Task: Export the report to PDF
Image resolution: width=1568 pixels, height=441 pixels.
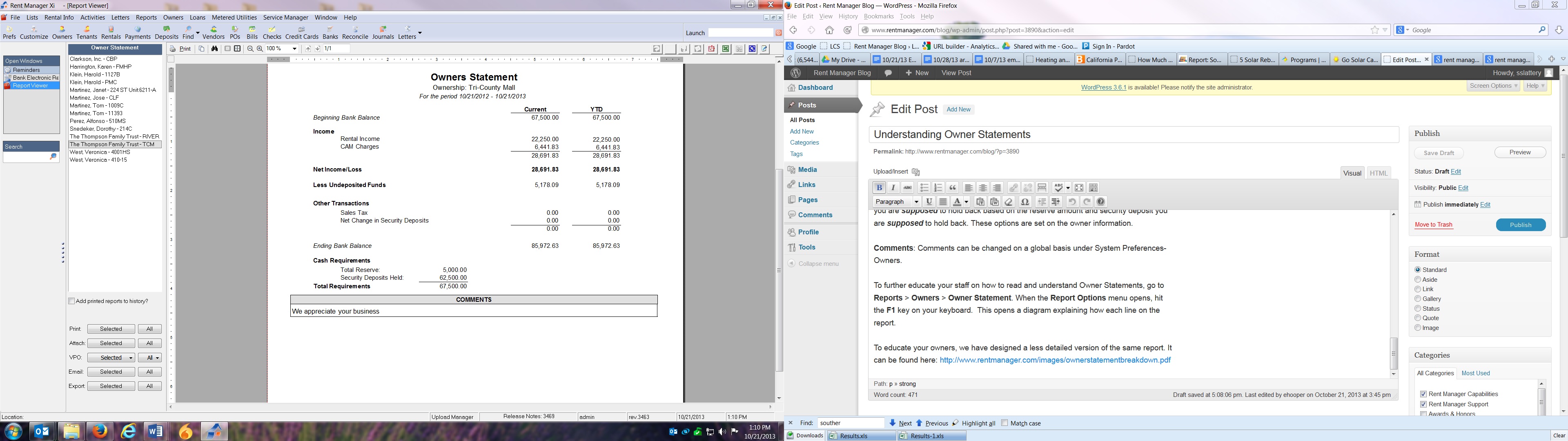Action: (x=712, y=49)
